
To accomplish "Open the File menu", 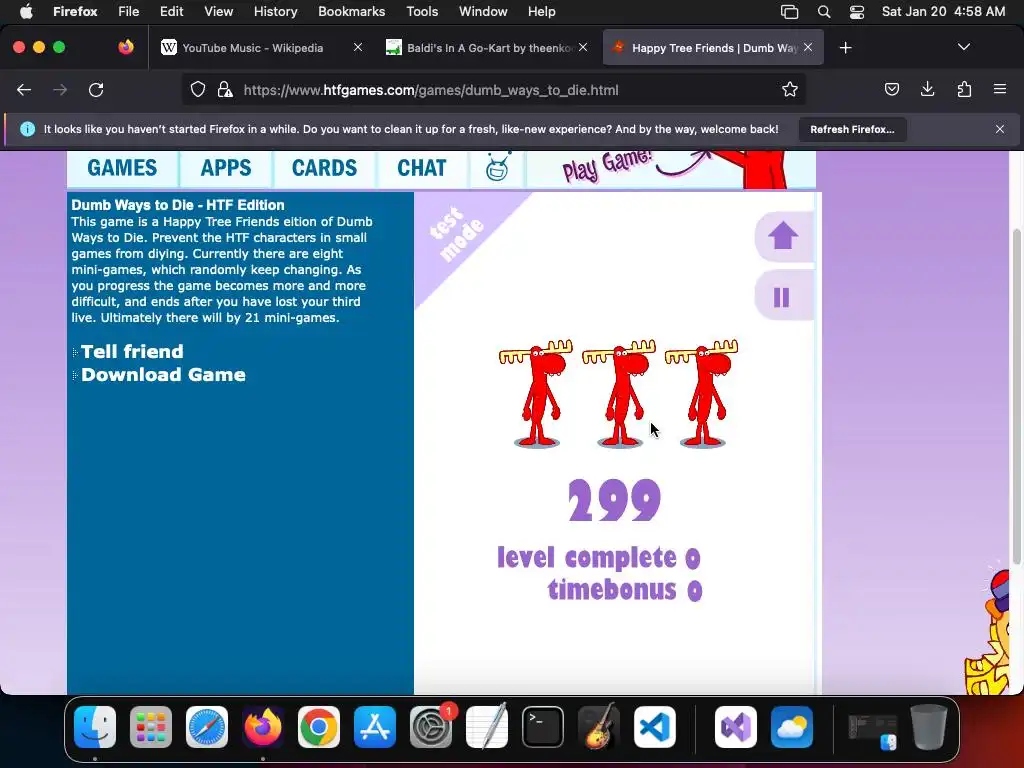I will coord(129,12).
